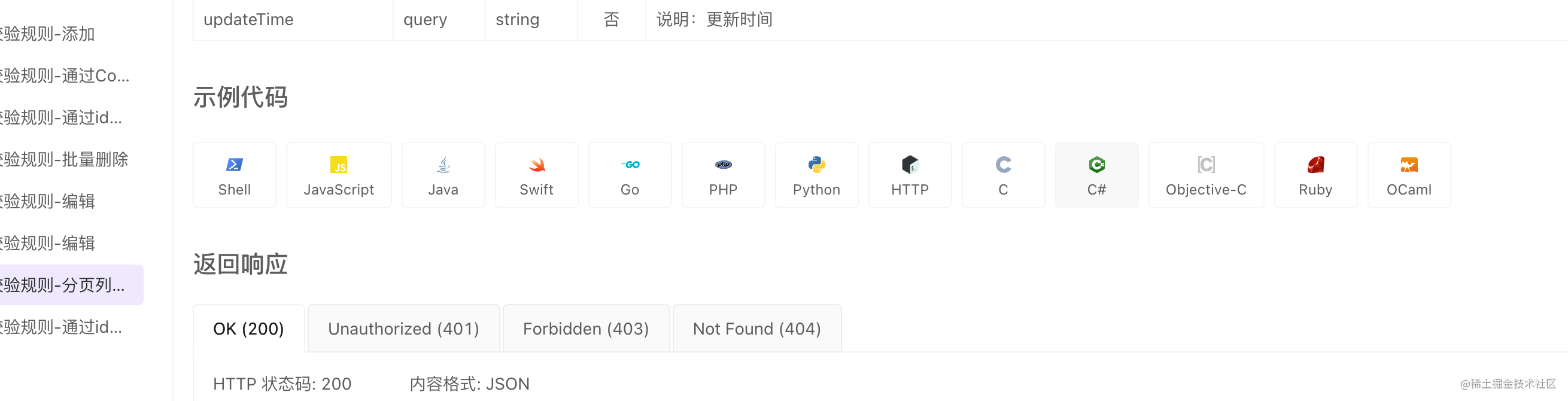Choose the OCaml code sample icon
1568x401 pixels.
1409,165
